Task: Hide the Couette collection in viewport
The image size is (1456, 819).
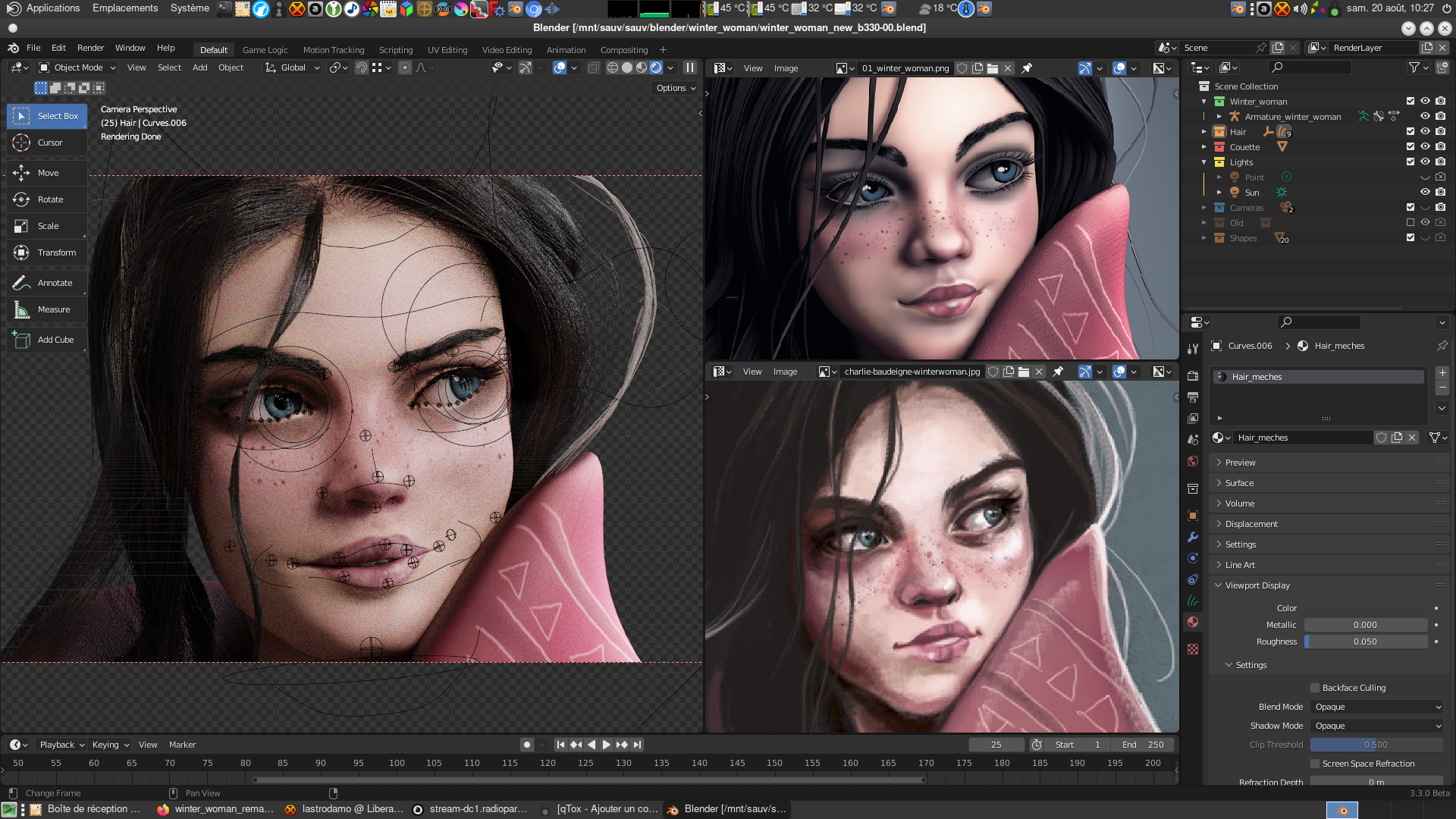Action: [1425, 146]
